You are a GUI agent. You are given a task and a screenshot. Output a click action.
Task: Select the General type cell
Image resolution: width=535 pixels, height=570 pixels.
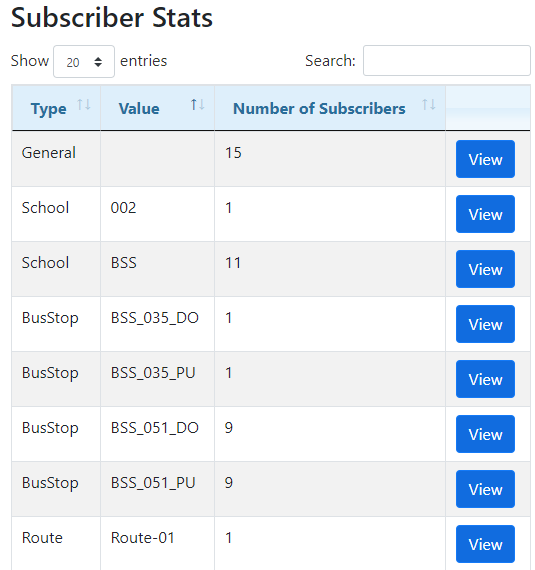[x=56, y=159]
